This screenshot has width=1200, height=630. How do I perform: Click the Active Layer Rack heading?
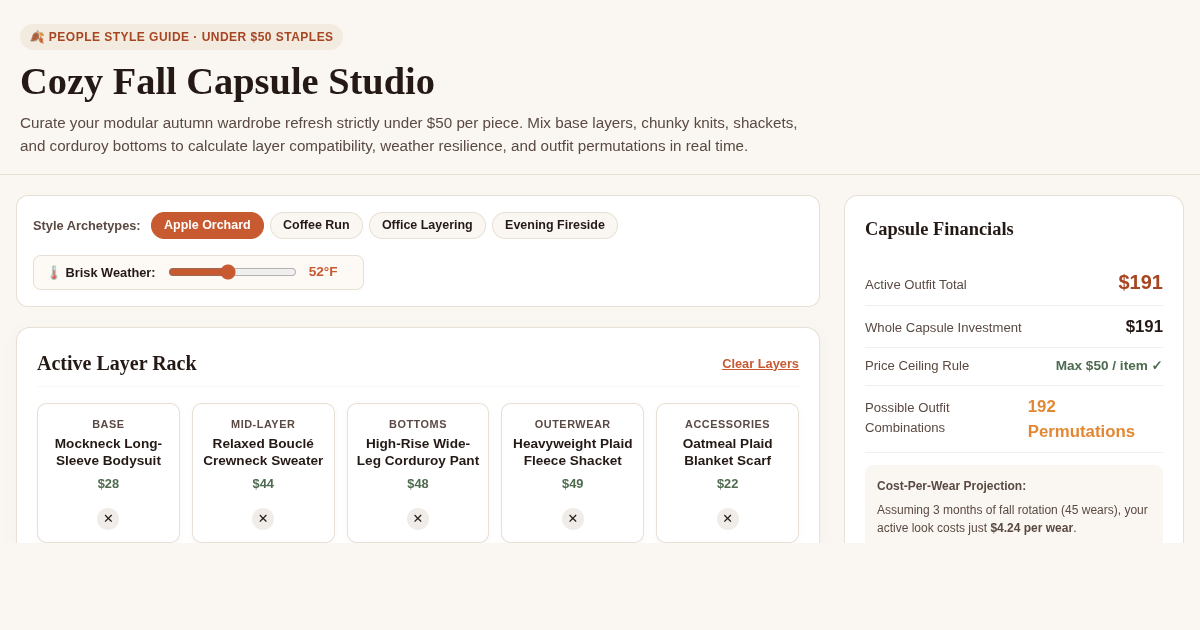[x=117, y=363]
